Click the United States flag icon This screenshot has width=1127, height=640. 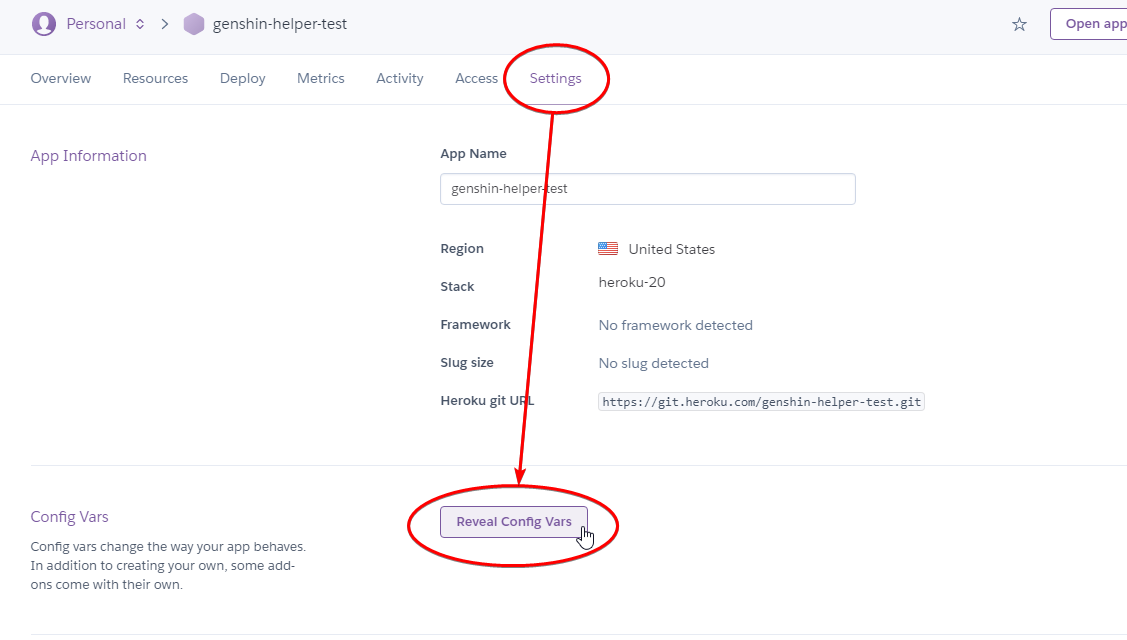608,249
